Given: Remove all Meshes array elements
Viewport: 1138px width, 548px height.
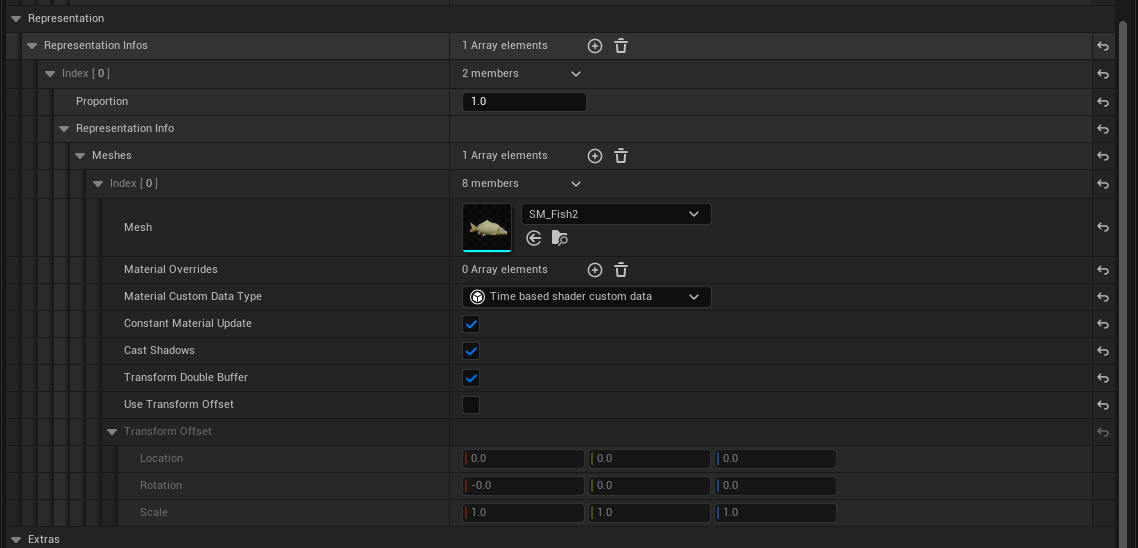Looking at the screenshot, I should (x=621, y=156).
